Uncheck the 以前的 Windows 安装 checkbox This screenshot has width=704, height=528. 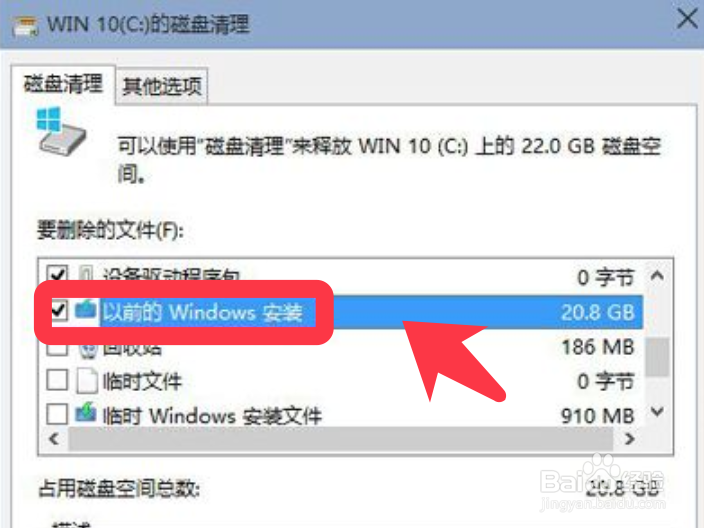tap(59, 310)
